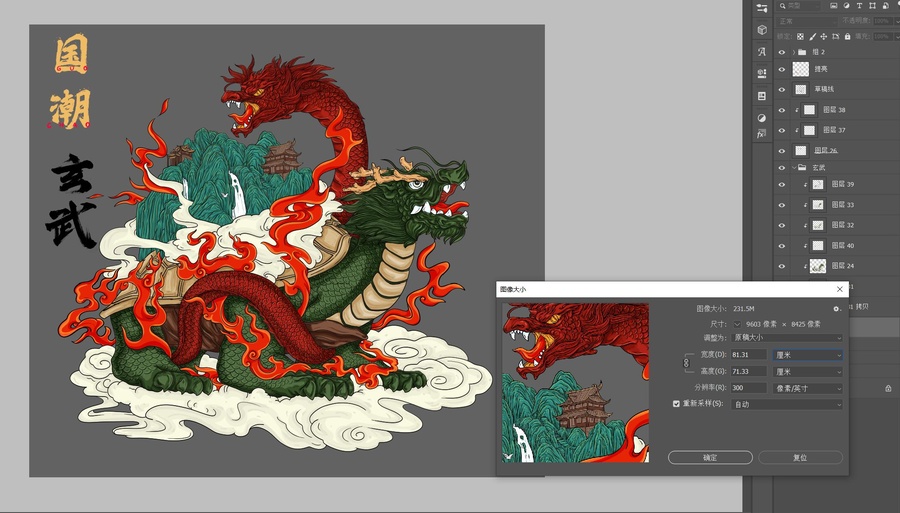Open the Properties panel slider icon
Viewport: 900px width, 513px height.
coord(762,8)
